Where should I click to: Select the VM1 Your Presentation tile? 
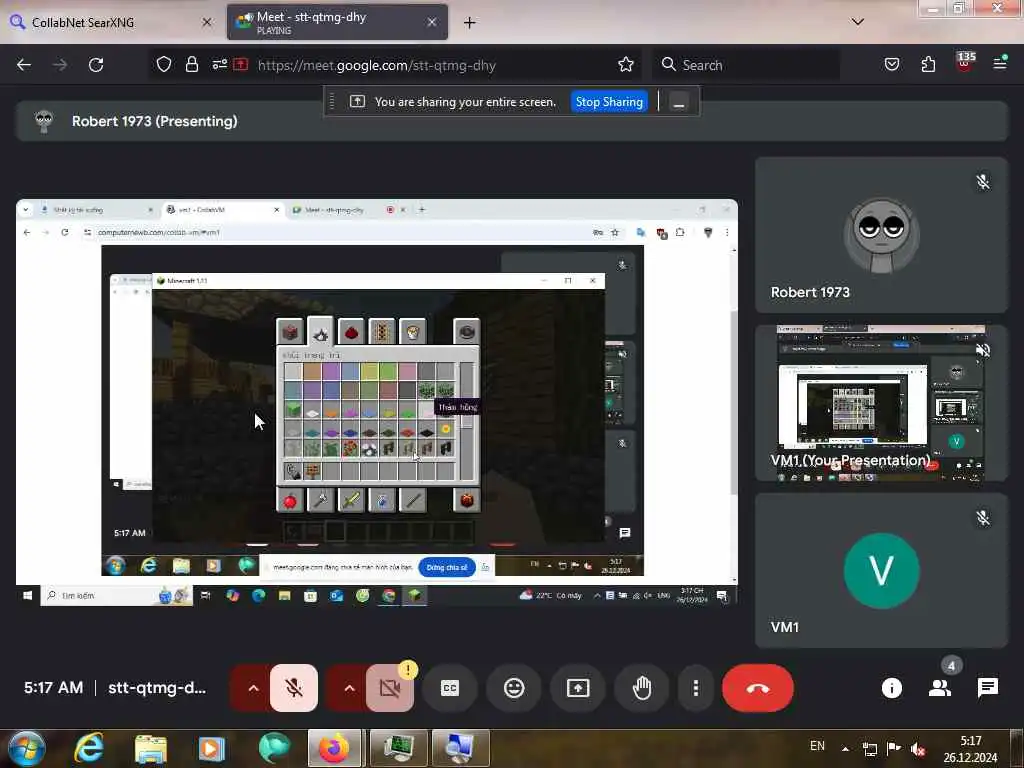click(881, 403)
